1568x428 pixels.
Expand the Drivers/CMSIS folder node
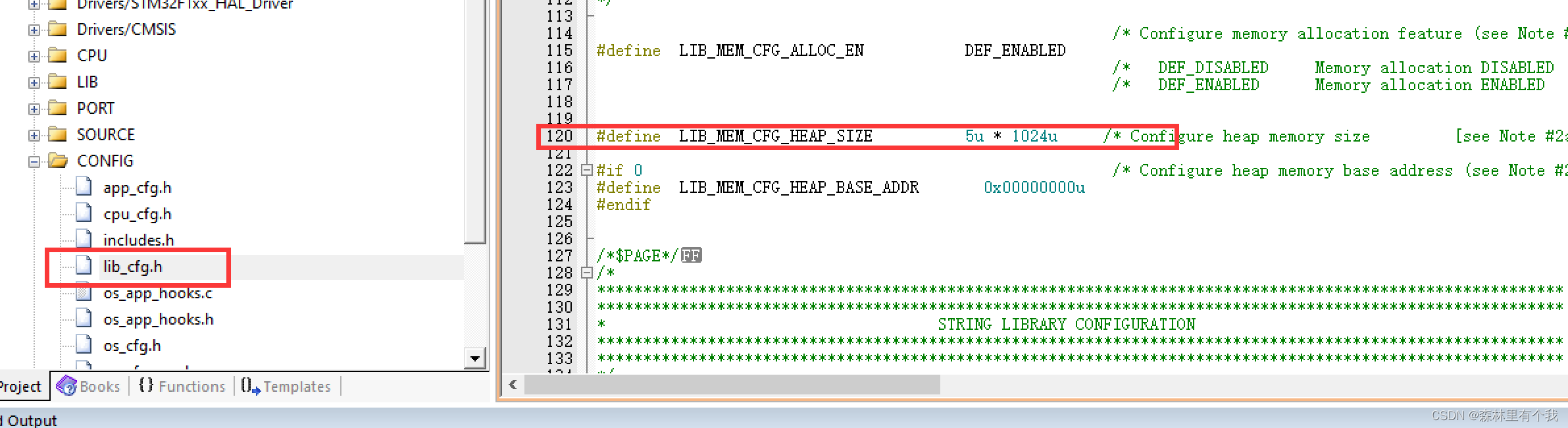click(34, 30)
